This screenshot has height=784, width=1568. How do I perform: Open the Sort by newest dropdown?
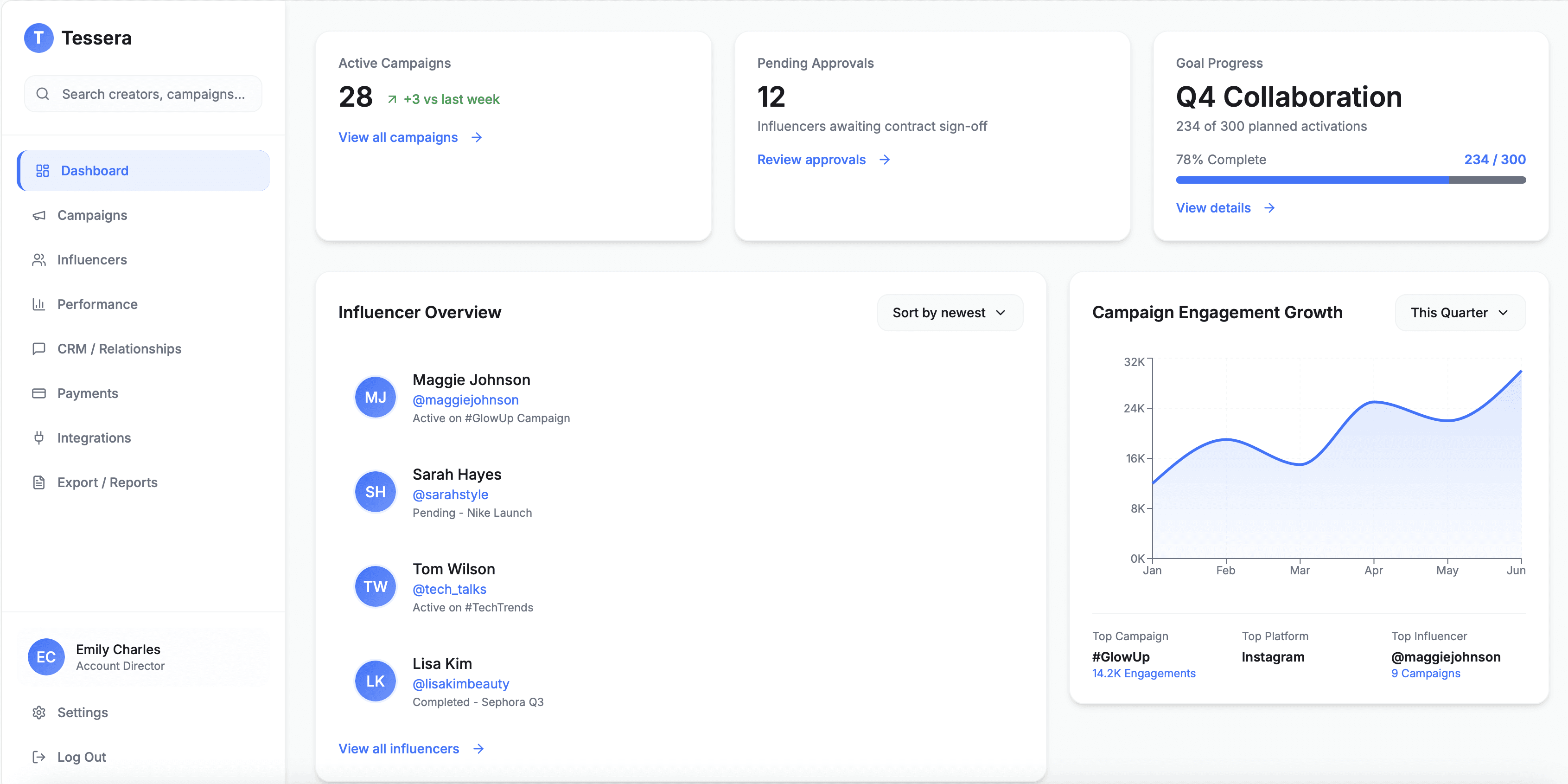pos(950,313)
